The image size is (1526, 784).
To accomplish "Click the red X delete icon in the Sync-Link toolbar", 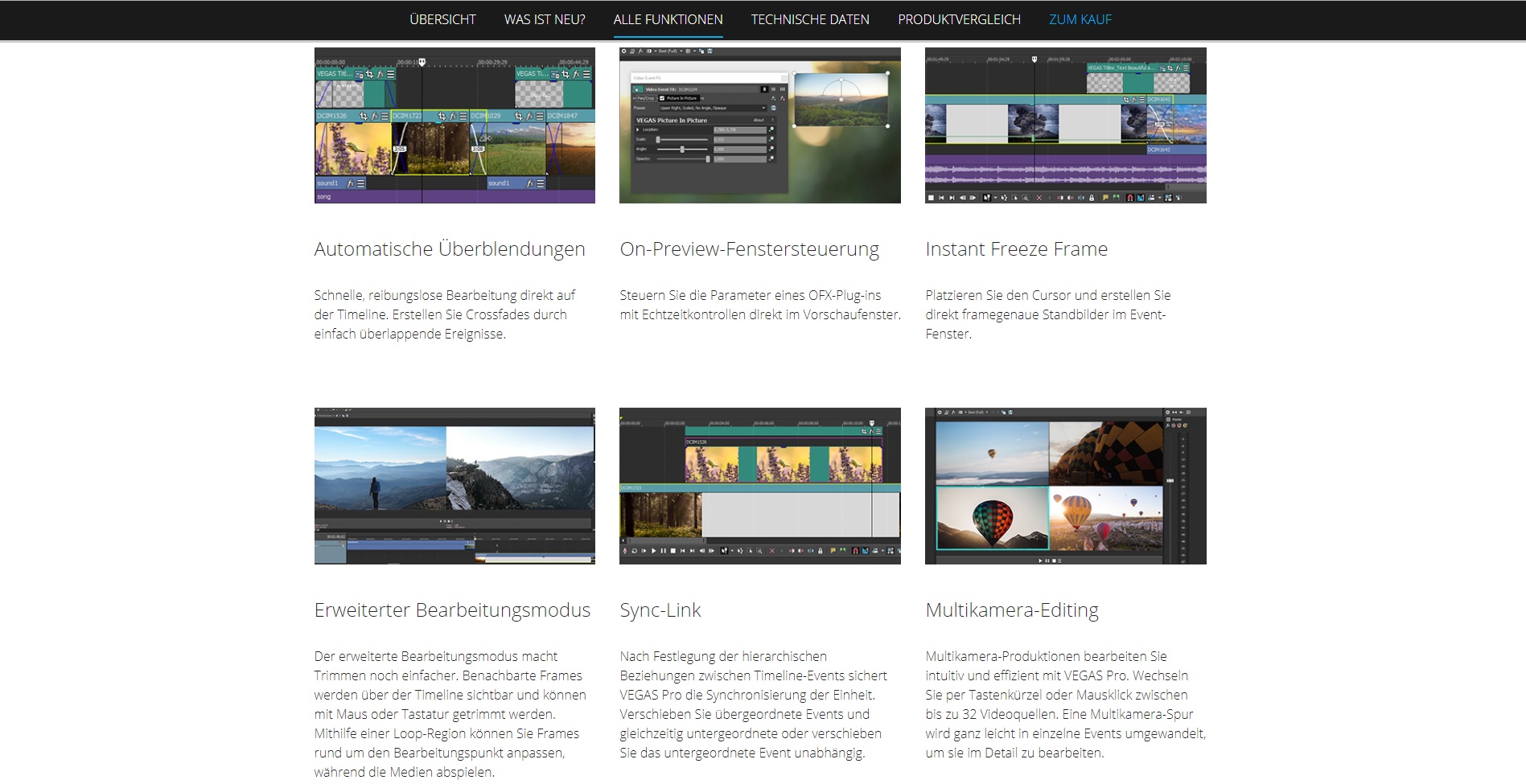I will [772, 552].
